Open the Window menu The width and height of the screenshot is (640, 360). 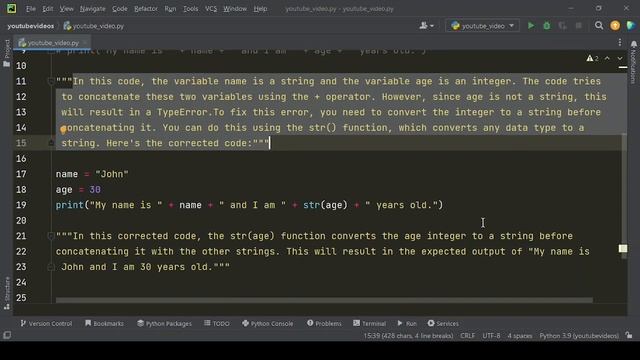(x=235, y=9)
